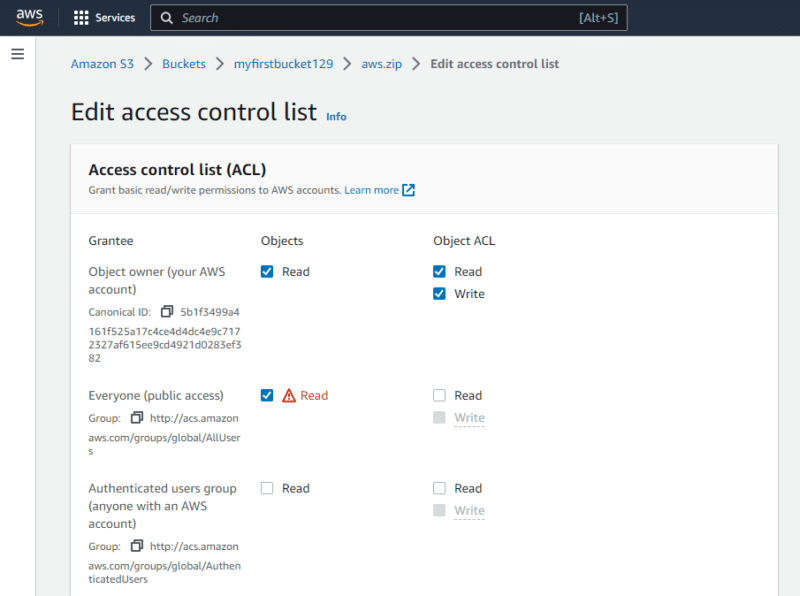Check Read under Everyone Object ACL
Image resolution: width=800 pixels, height=596 pixels.
pyautogui.click(x=439, y=395)
